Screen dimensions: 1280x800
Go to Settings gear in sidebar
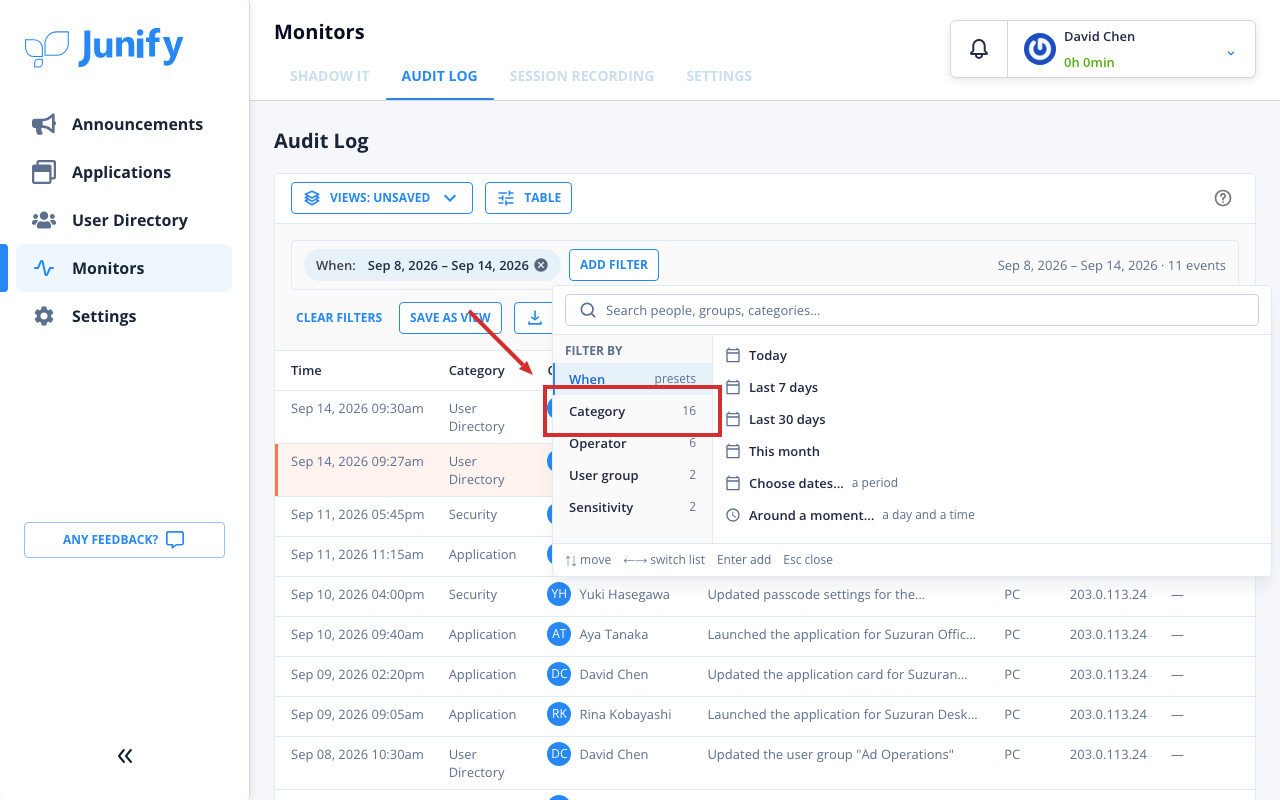click(x=124, y=316)
